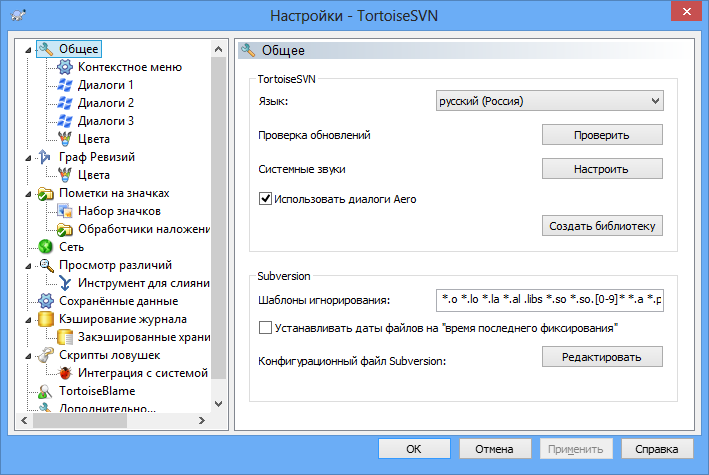Click Настроить for system sounds
The image size is (709, 475).
pos(602,169)
